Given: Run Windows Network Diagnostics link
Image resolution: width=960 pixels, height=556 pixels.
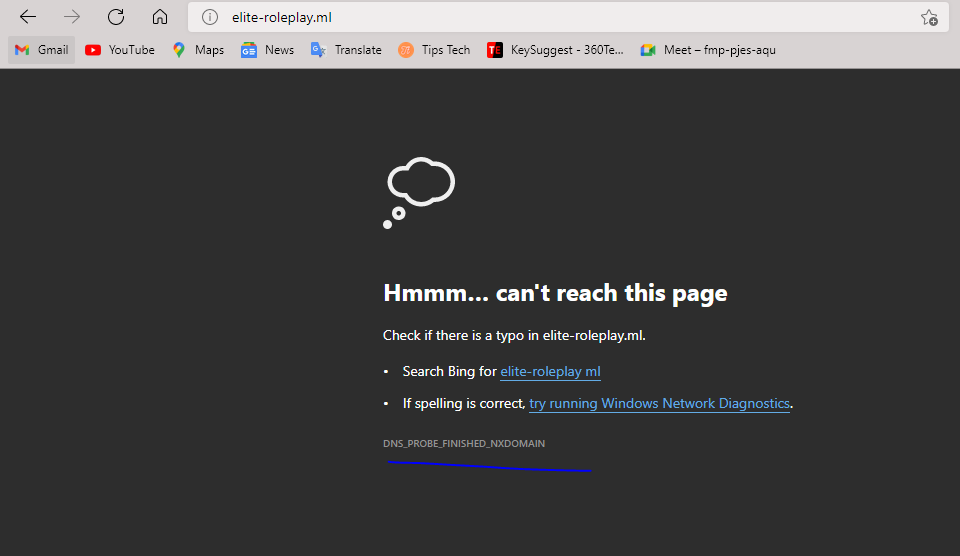Looking at the screenshot, I should pos(659,404).
